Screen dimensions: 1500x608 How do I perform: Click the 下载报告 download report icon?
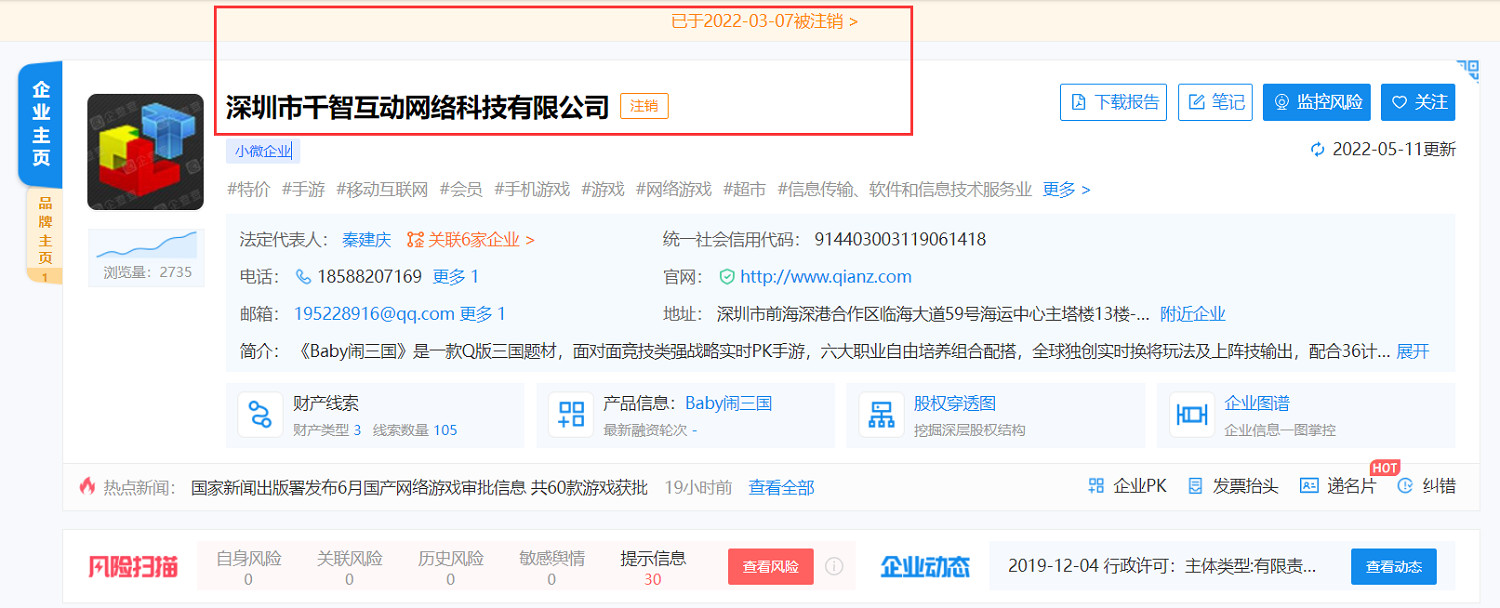(x=1113, y=101)
